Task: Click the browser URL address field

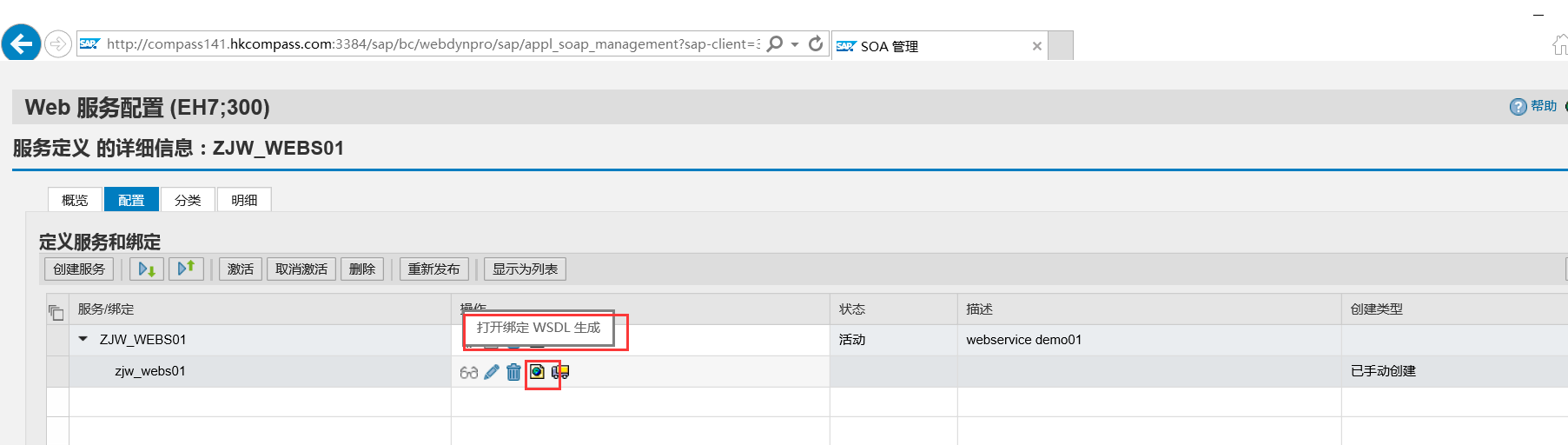Action: pos(433,43)
